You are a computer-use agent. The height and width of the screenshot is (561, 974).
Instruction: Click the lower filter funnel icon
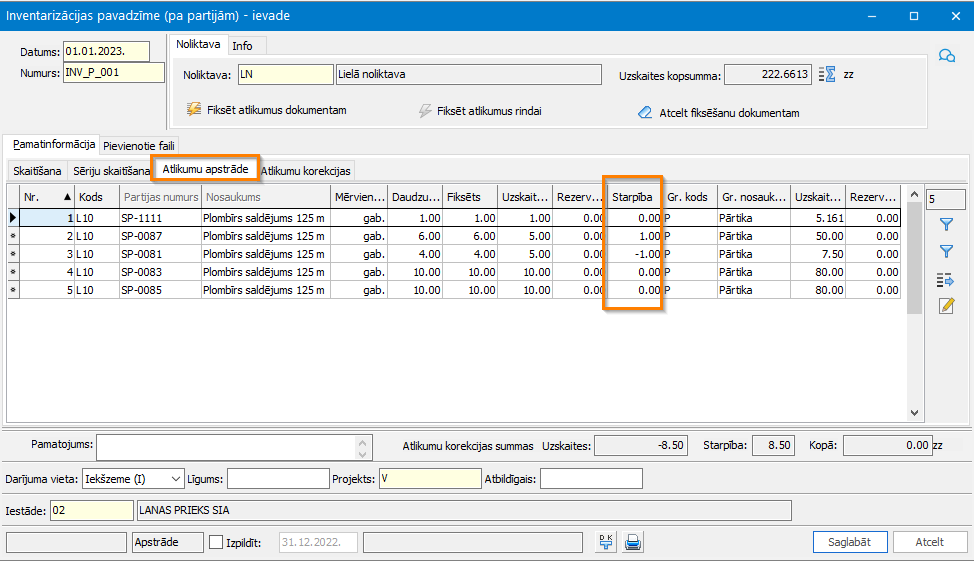(946, 251)
